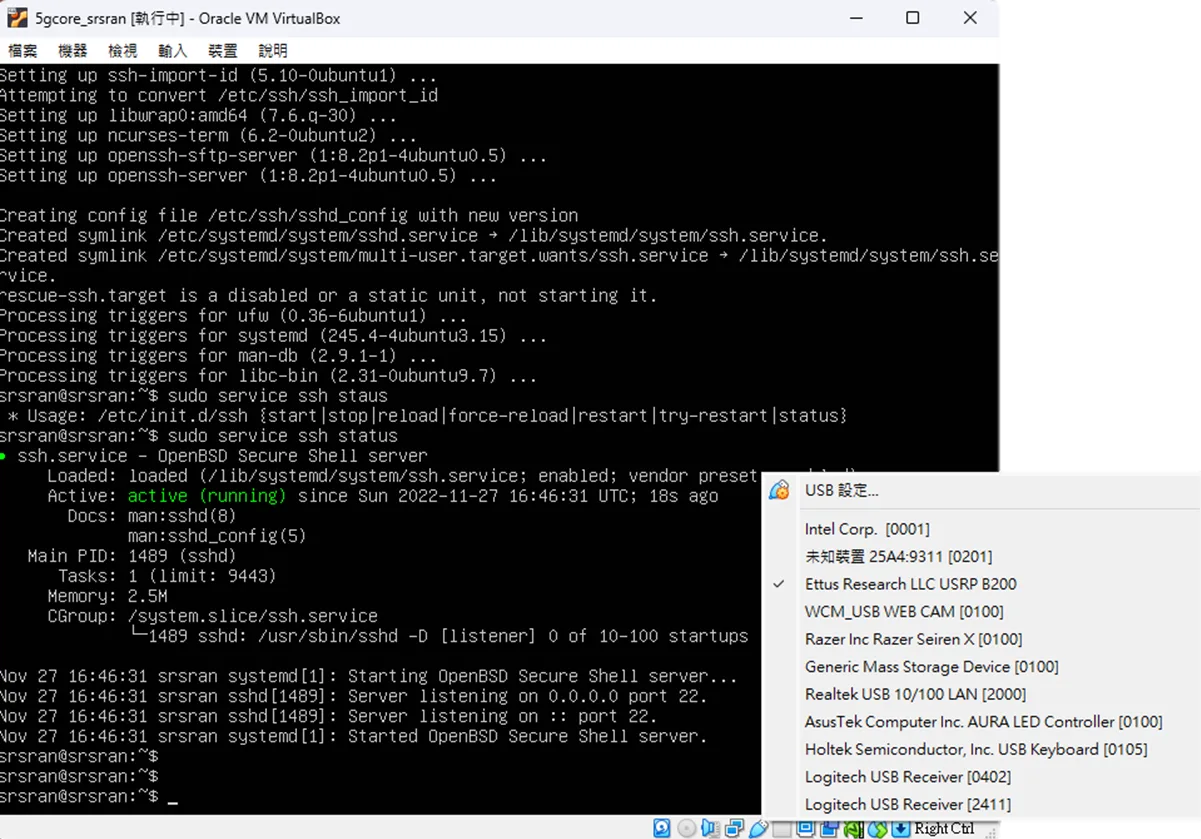Open the 輸入 menu
The width and height of the screenshot is (1201, 839).
(x=173, y=50)
